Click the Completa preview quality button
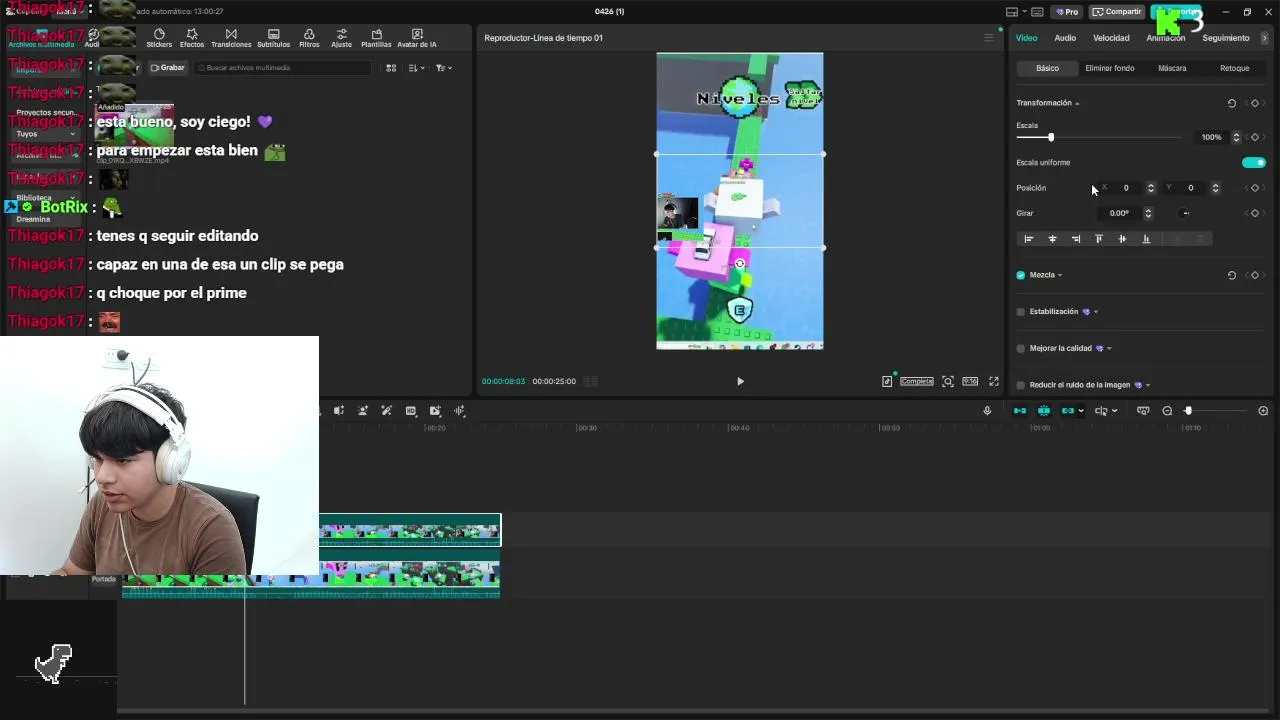1280x720 pixels. click(x=916, y=381)
